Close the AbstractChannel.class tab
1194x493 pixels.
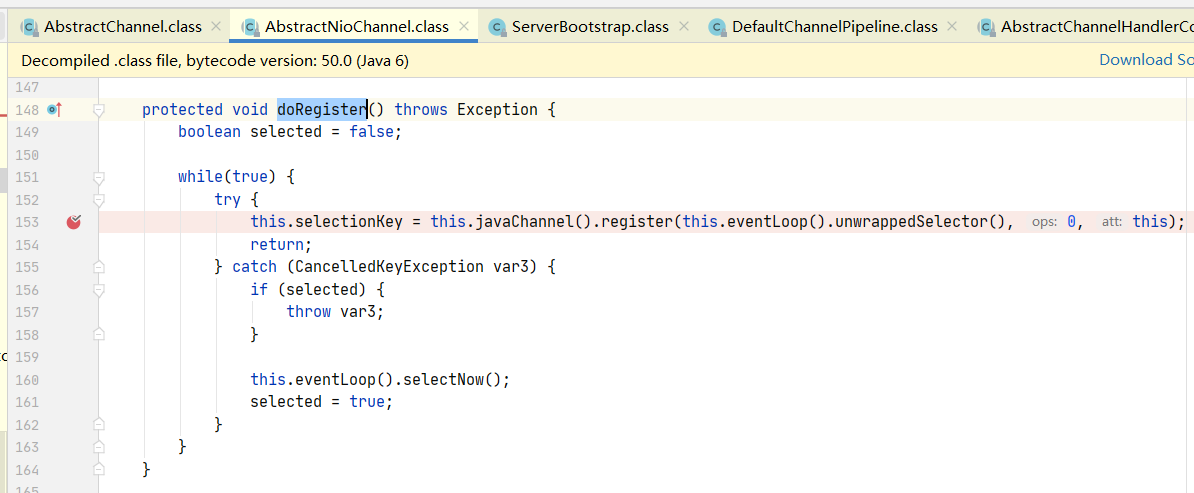pyautogui.click(x=217, y=27)
